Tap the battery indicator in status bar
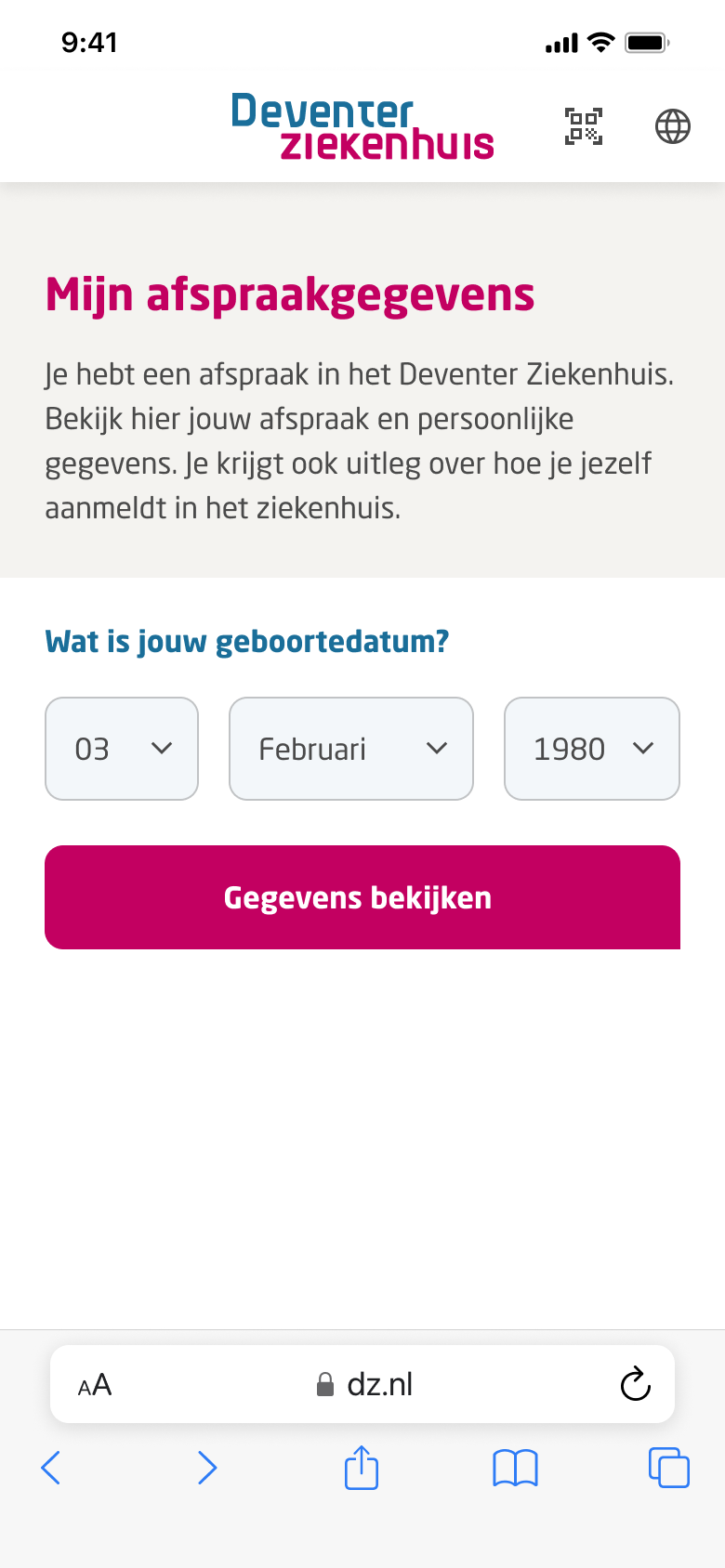The width and height of the screenshot is (725, 1568). [647, 43]
